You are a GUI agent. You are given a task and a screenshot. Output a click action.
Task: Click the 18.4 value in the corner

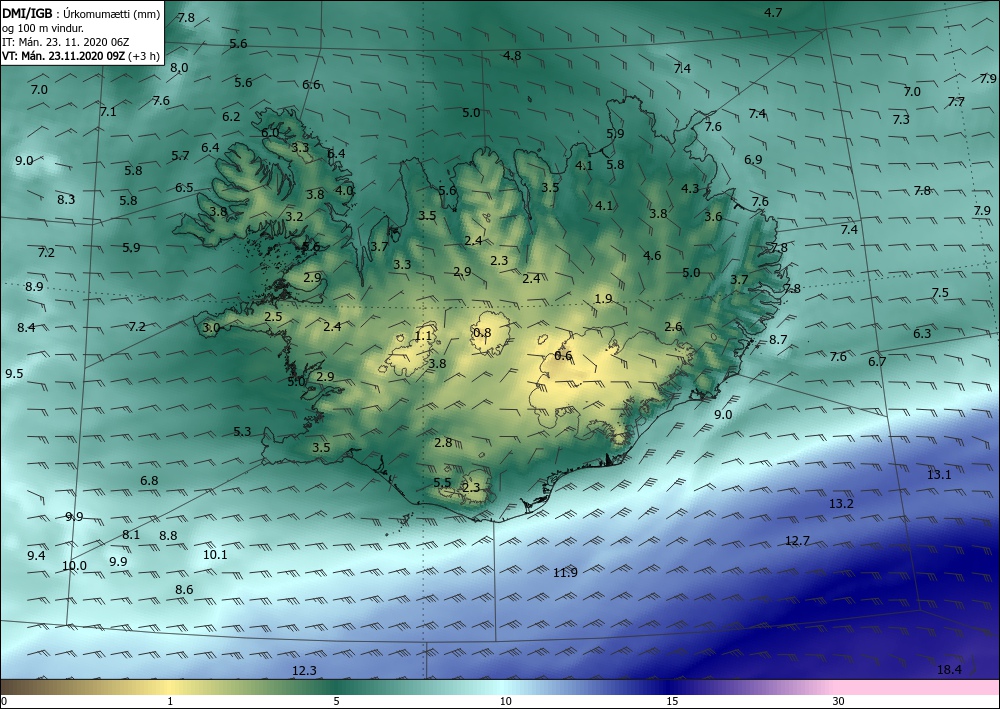pyautogui.click(x=949, y=669)
